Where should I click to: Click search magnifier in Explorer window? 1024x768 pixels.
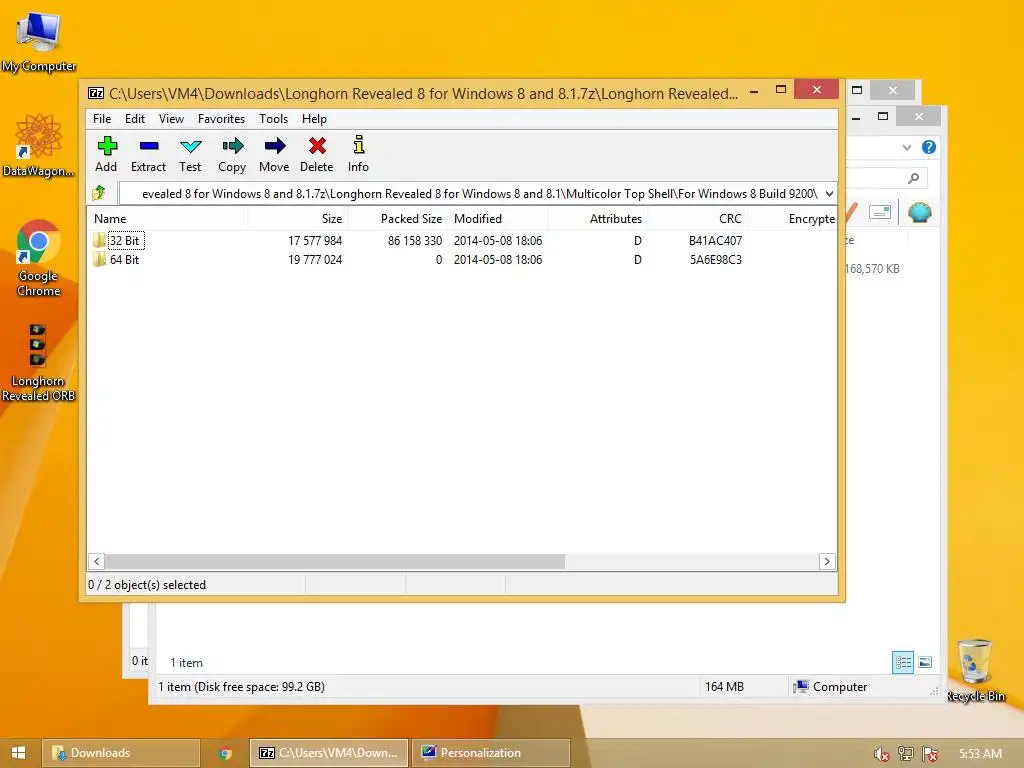[914, 178]
